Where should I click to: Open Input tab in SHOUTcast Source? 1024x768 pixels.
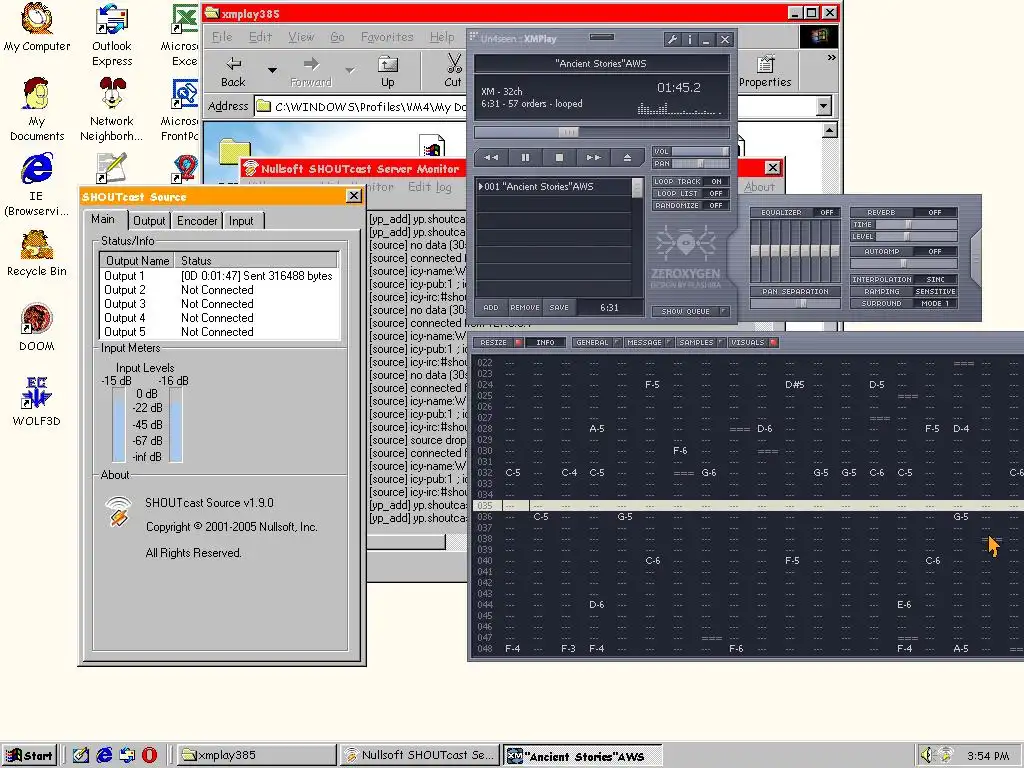241,221
